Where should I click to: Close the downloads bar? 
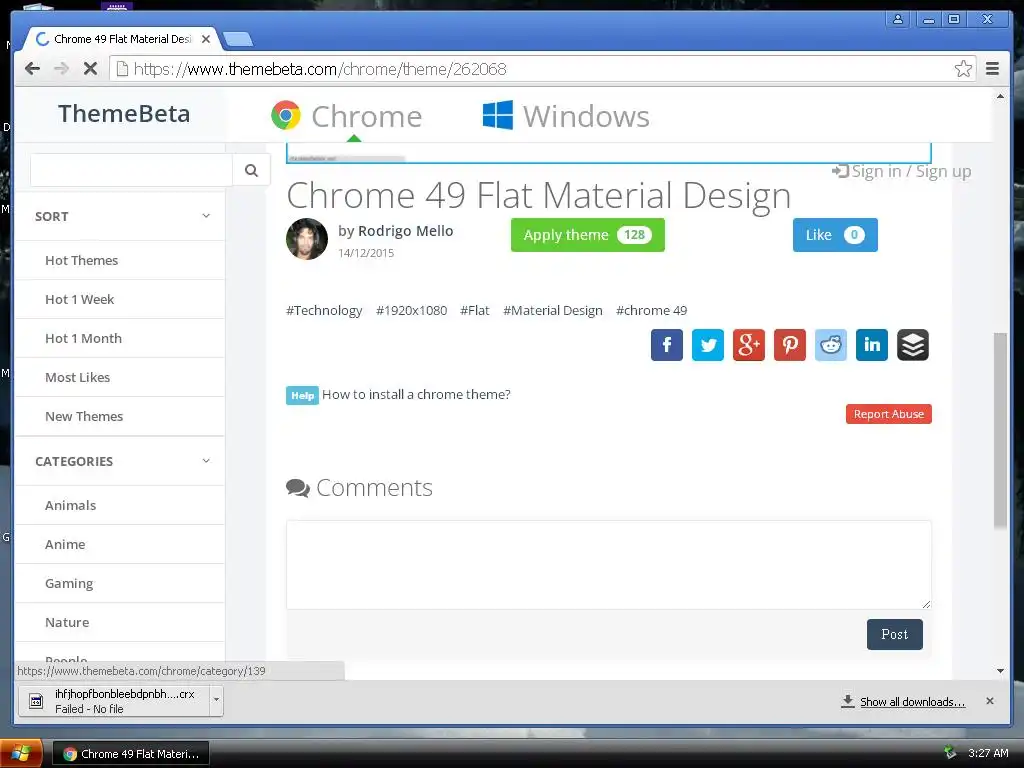990,701
